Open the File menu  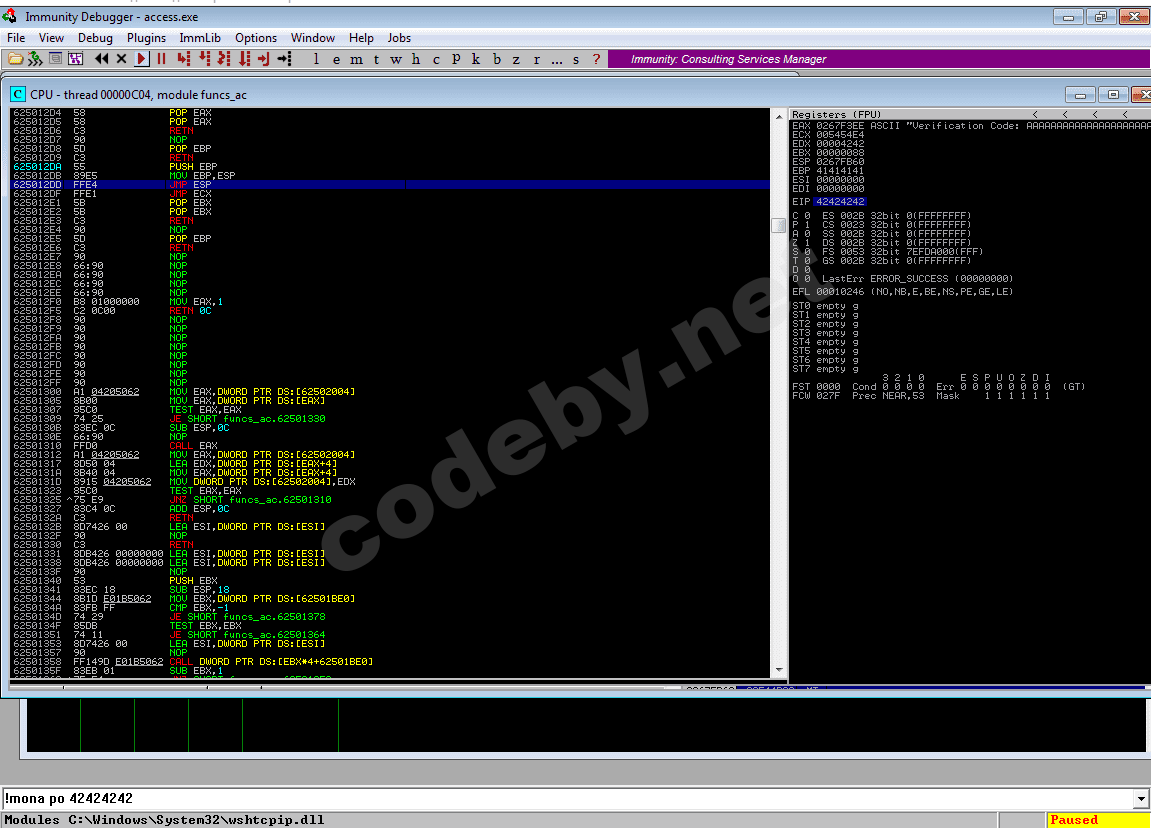(16, 37)
